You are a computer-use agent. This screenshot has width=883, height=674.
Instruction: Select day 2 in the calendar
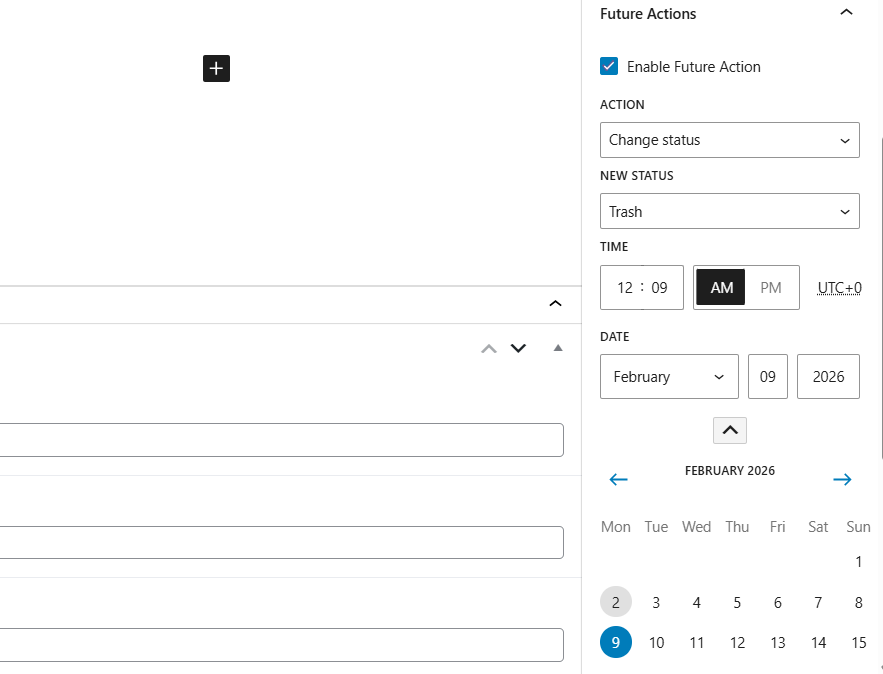(x=616, y=602)
